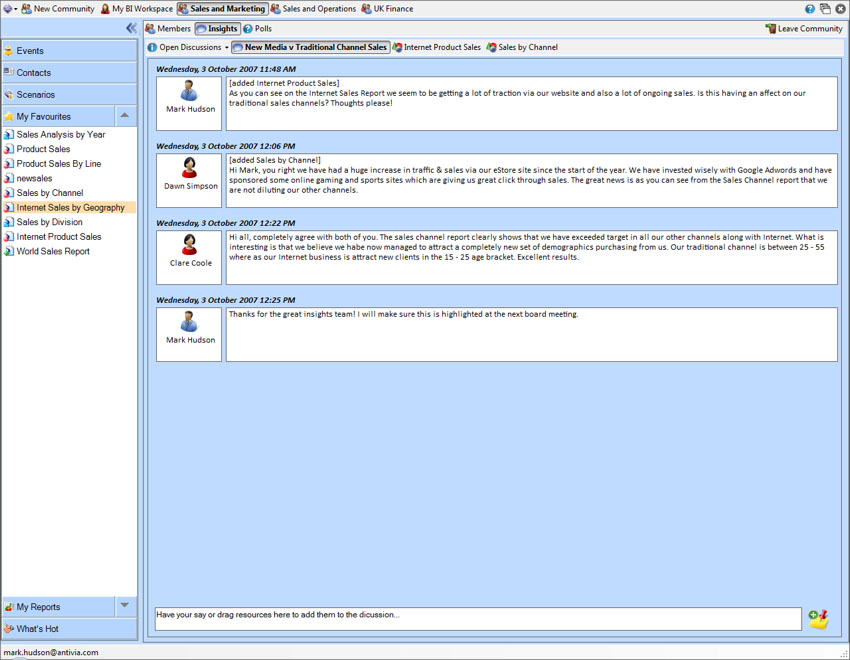Screen dimensions: 850x660
Task: Open the Open Discussions dropdown
Action: (x=189, y=47)
